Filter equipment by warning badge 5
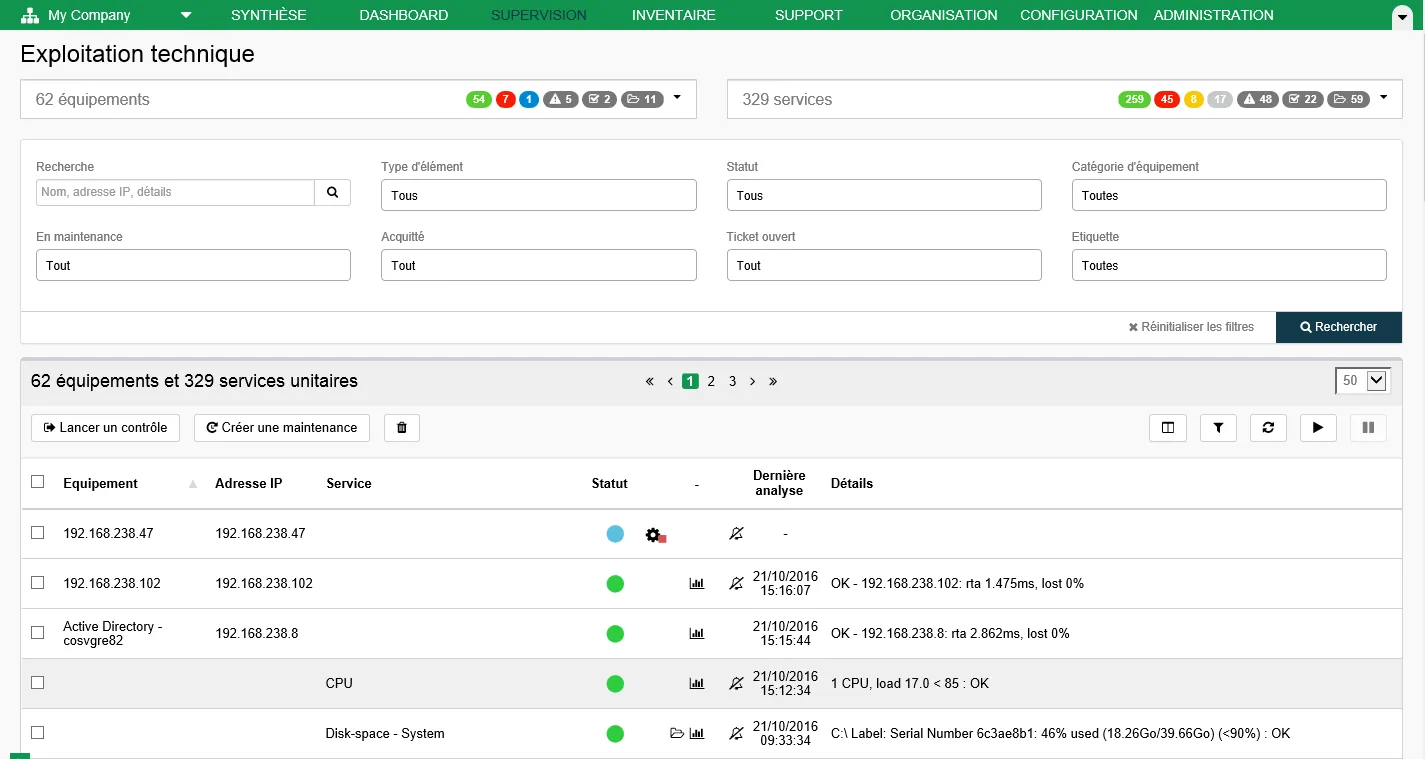The height and width of the screenshot is (759, 1425). [561, 100]
